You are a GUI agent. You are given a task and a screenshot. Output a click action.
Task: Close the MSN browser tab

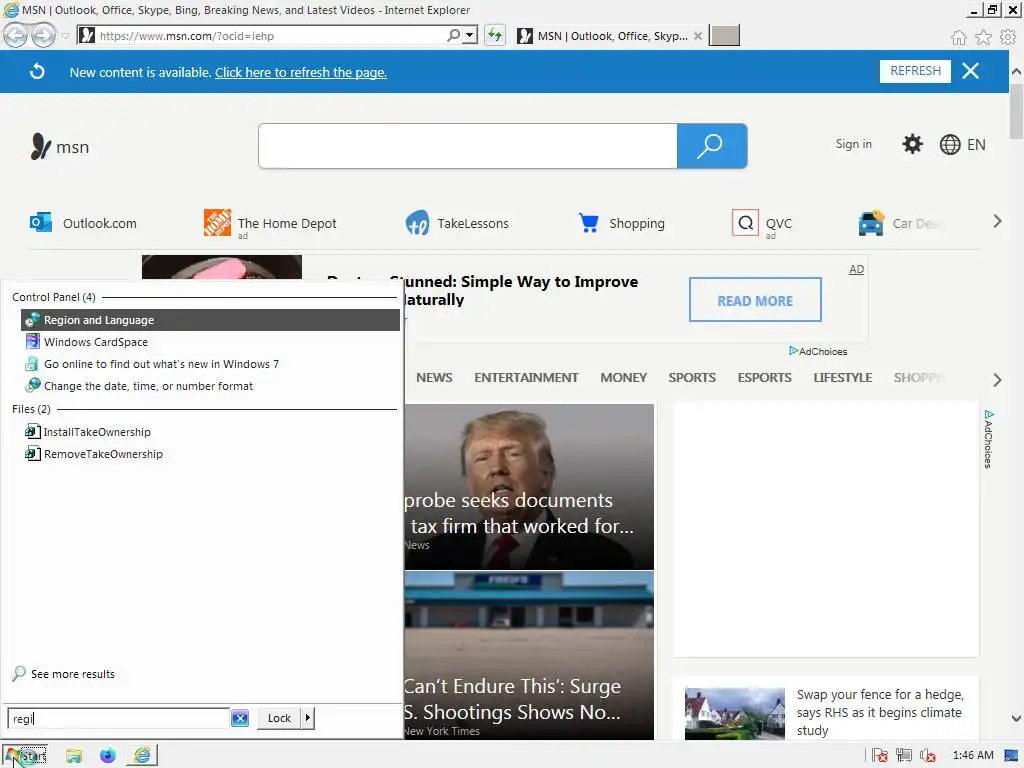697,36
